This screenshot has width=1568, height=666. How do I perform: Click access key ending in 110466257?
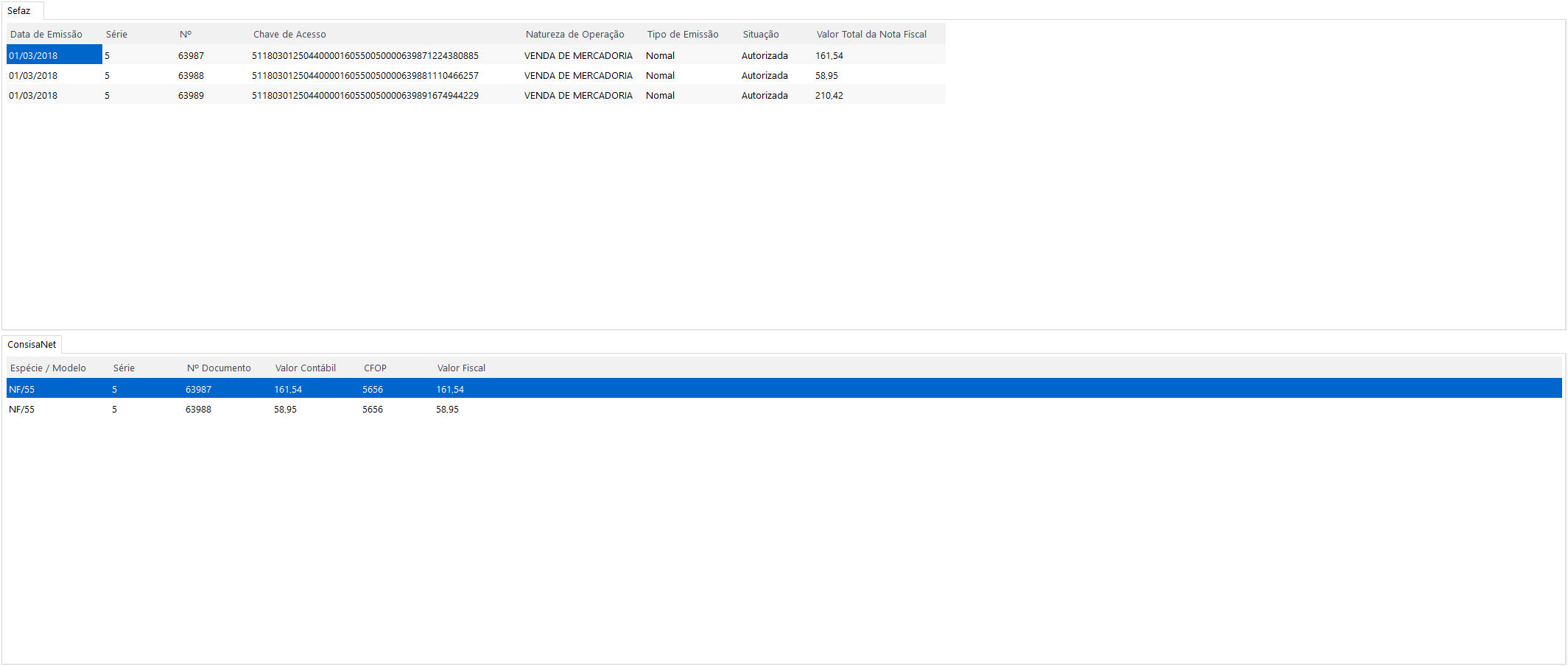365,76
